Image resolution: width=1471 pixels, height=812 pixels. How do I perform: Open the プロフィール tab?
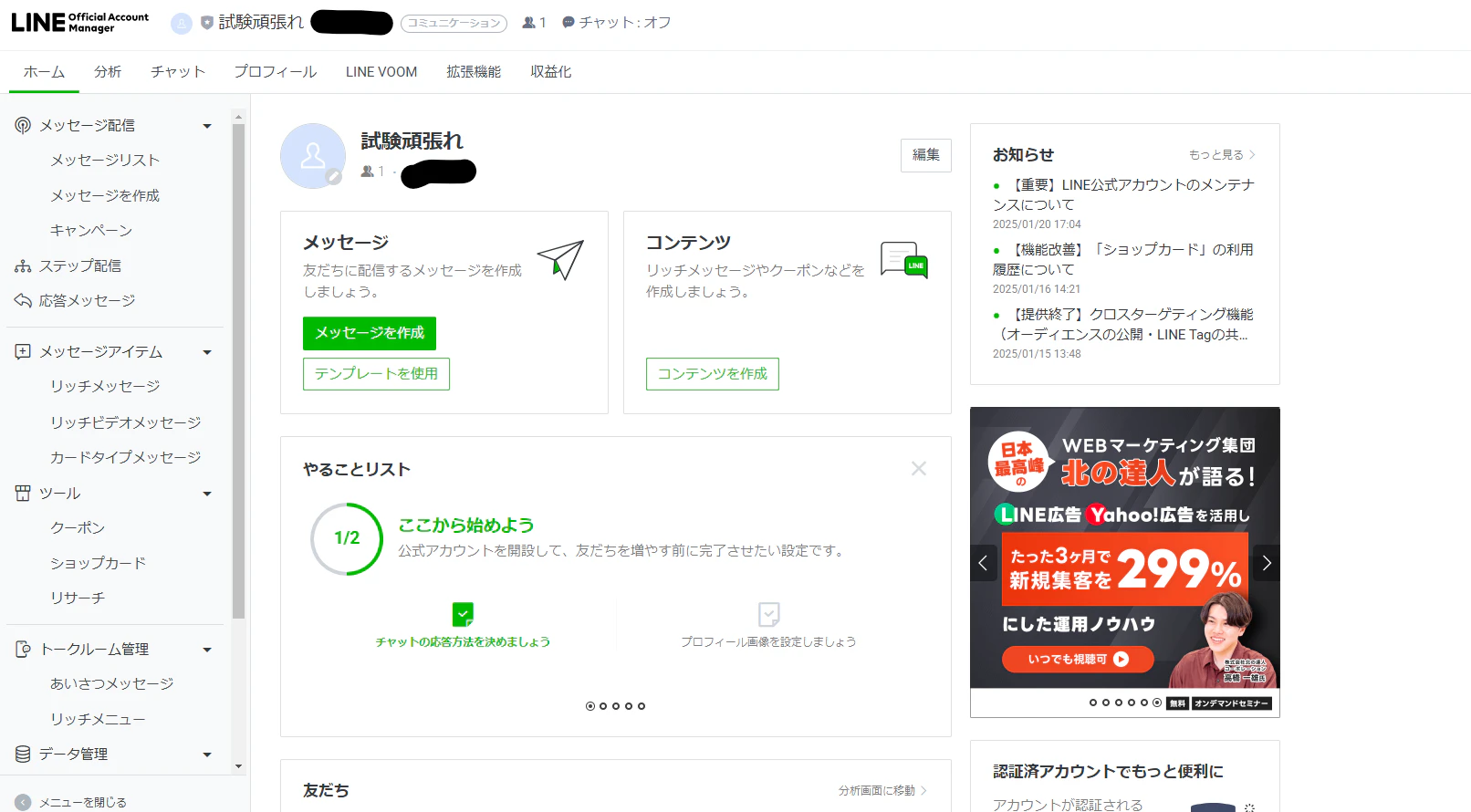(275, 72)
